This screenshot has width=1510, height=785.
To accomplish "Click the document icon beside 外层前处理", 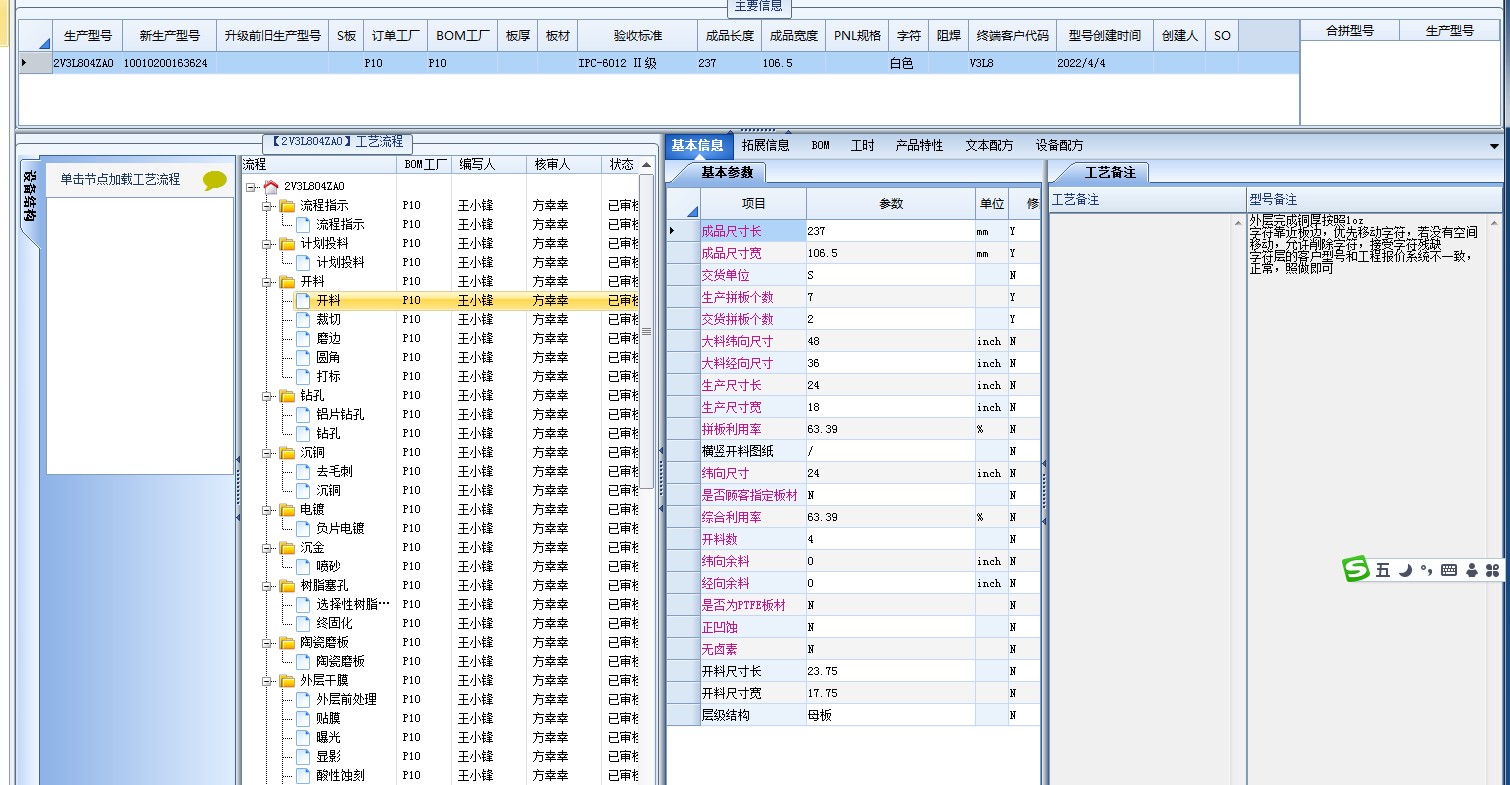I will coord(303,699).
